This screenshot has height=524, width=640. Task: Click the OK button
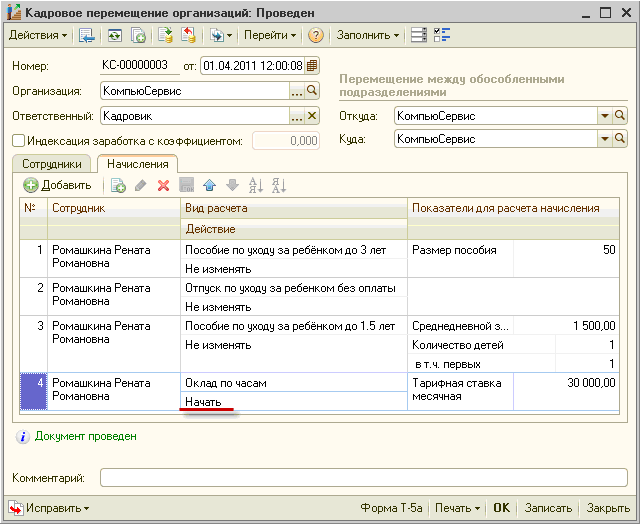501,508
